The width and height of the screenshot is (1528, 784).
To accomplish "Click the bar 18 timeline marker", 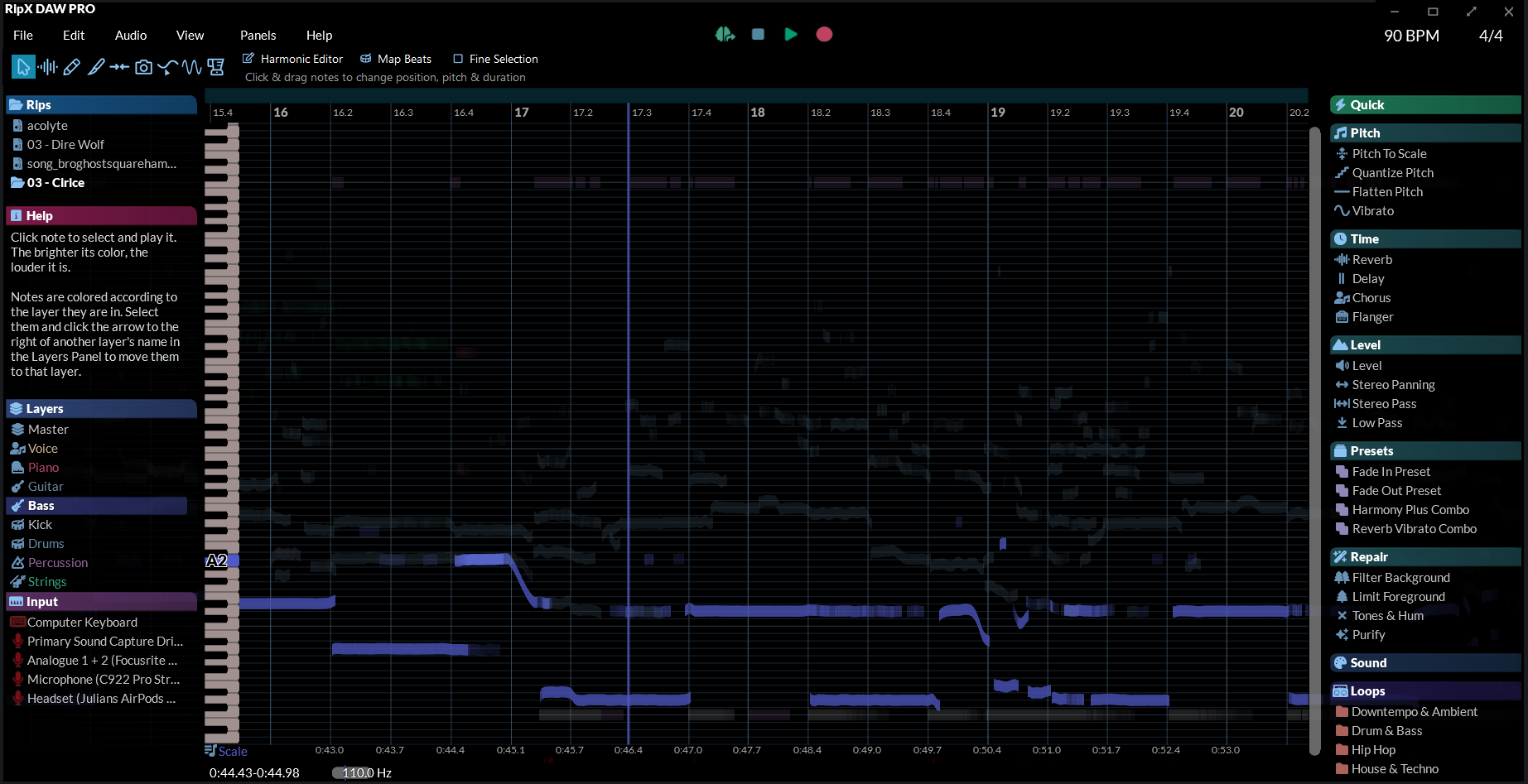I will coord(757,113).
